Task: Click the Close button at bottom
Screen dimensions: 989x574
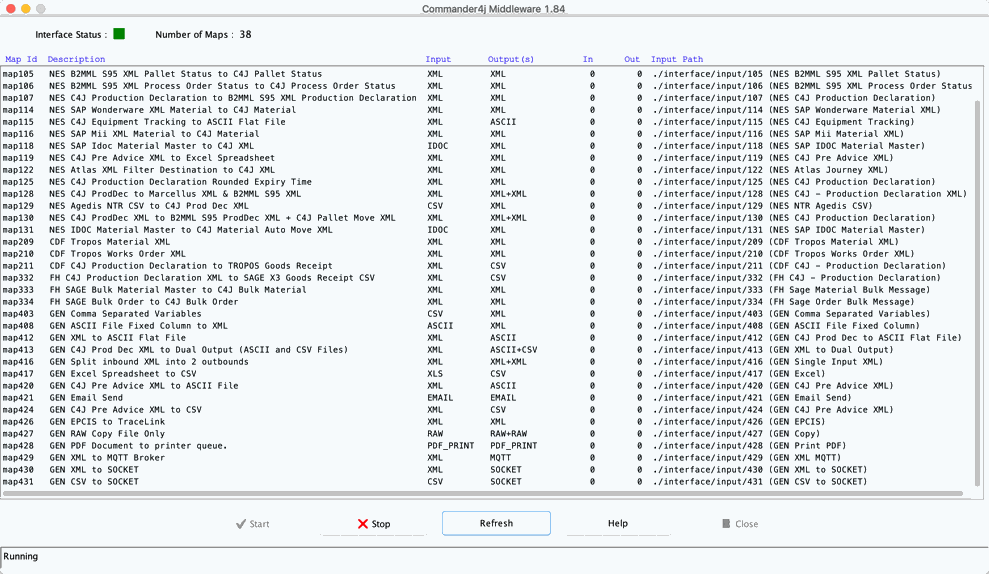Action: 740,524
